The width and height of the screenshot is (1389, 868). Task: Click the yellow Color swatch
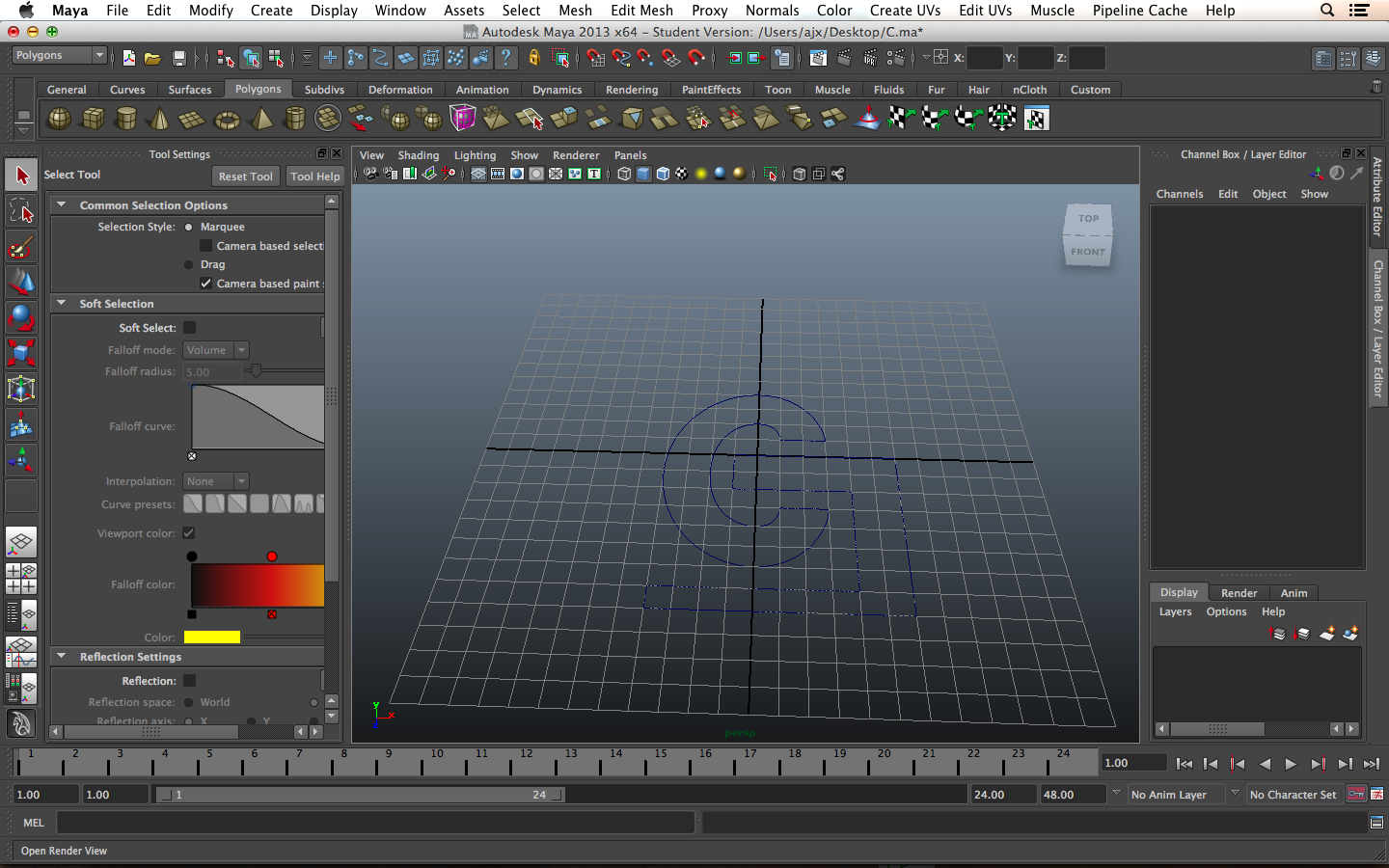[x=211, y=637]
